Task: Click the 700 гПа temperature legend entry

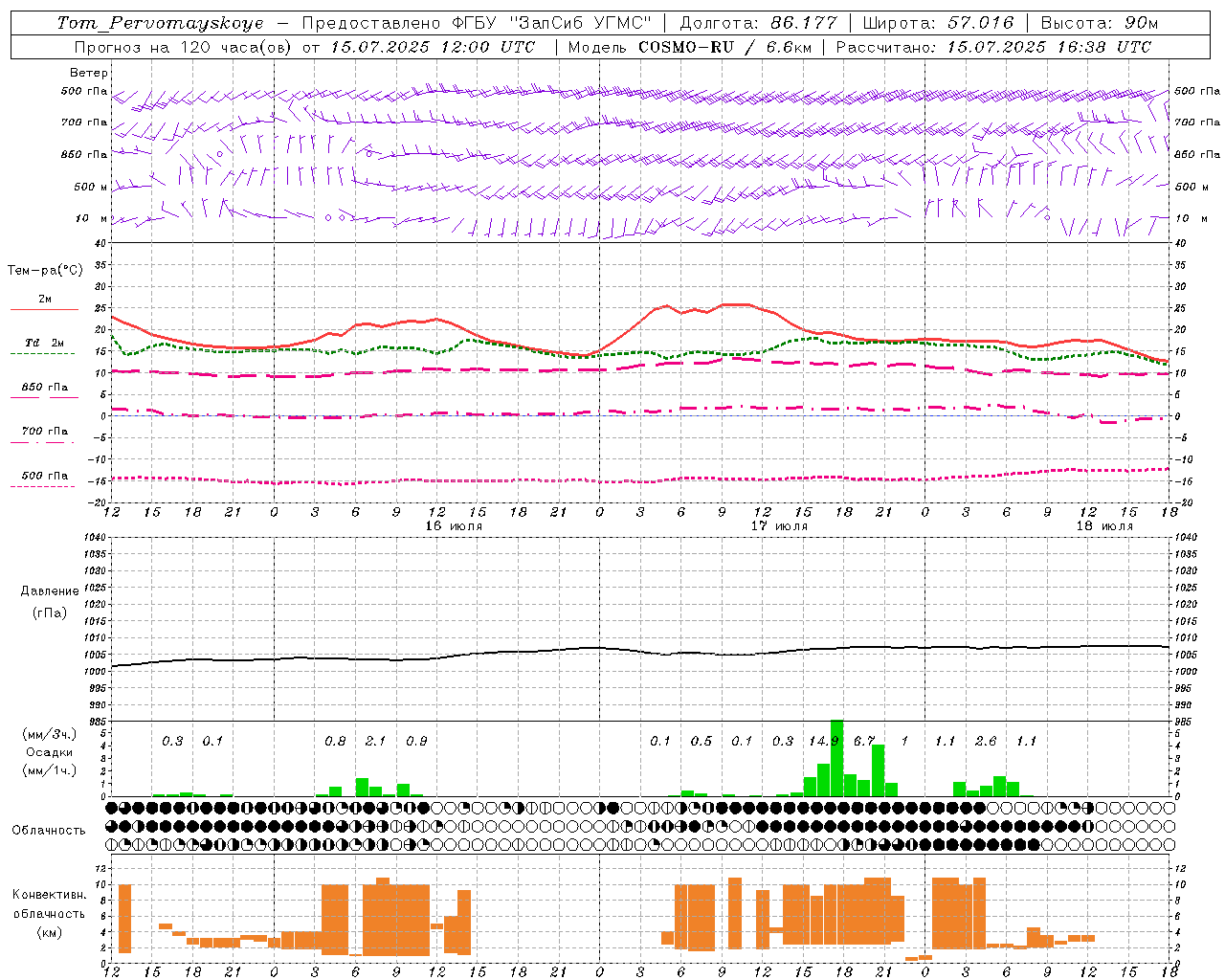Action: tap(44, 432)
